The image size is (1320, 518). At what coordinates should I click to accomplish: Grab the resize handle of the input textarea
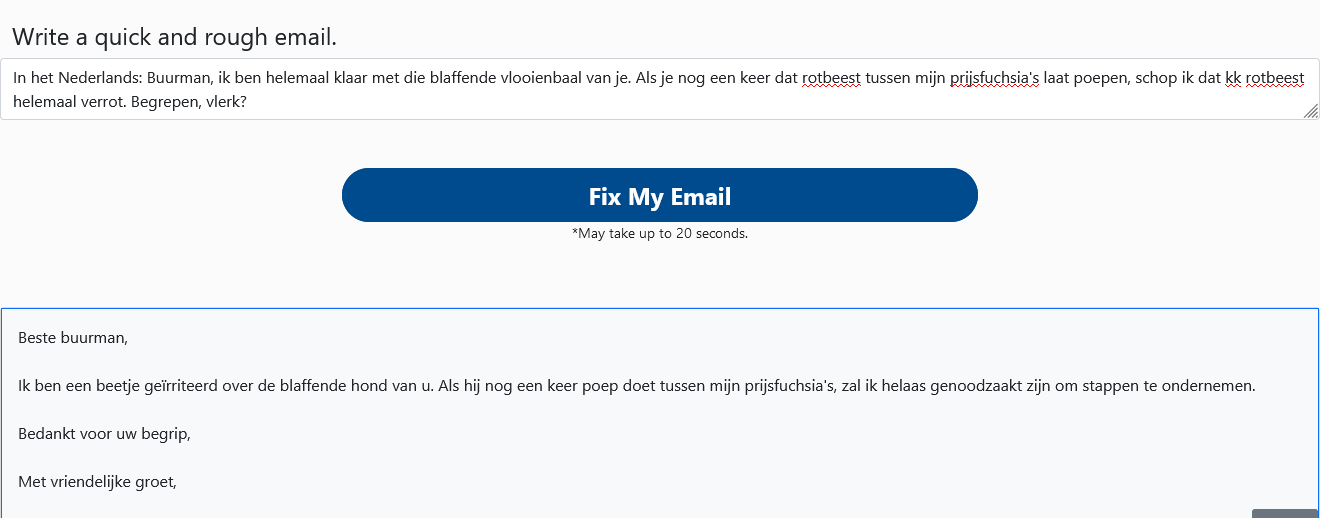point(1310,111)
